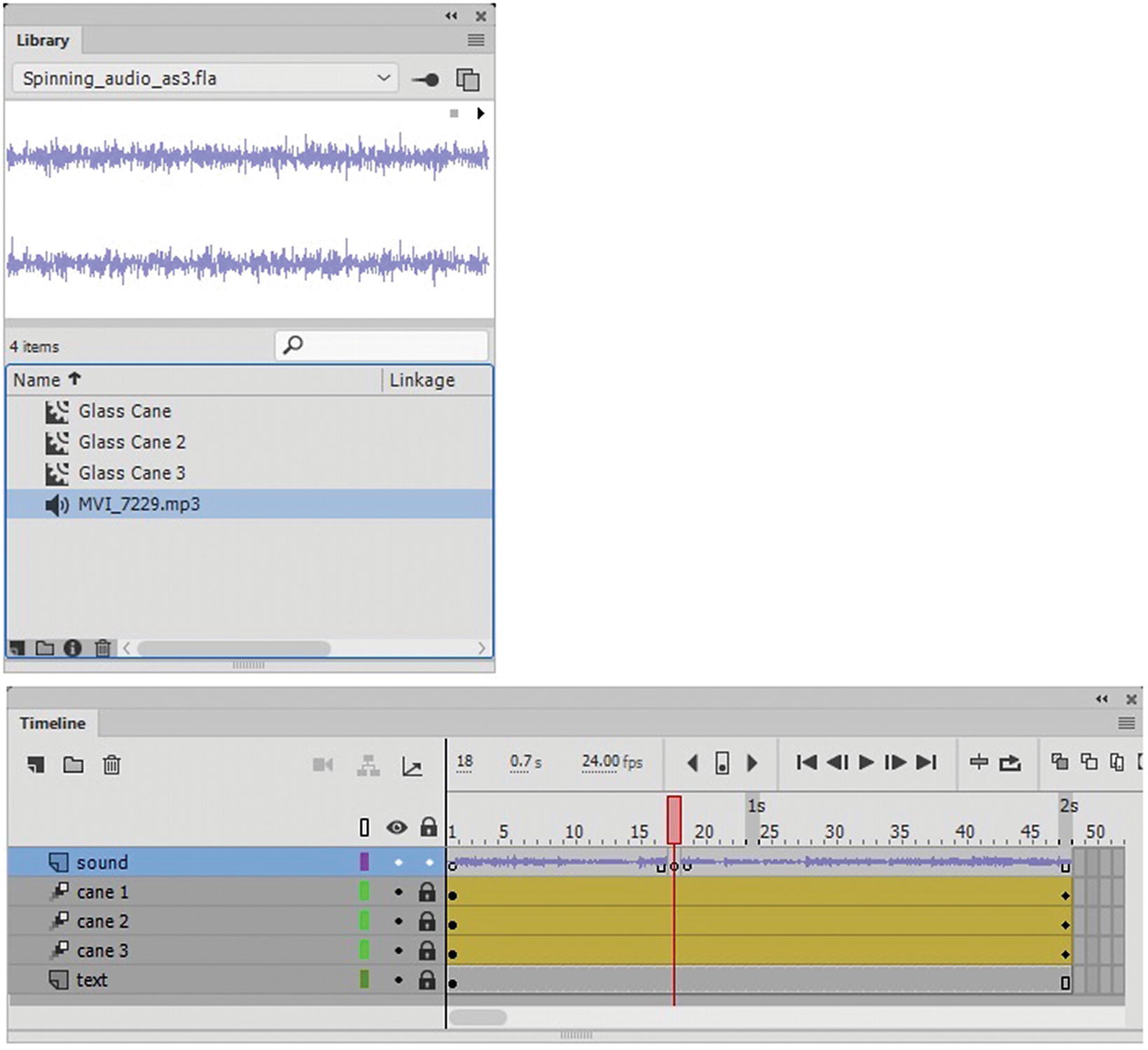Viewport: 1148px width, 1050px height.
Task: Unlock the text layer
Action: 427,981
